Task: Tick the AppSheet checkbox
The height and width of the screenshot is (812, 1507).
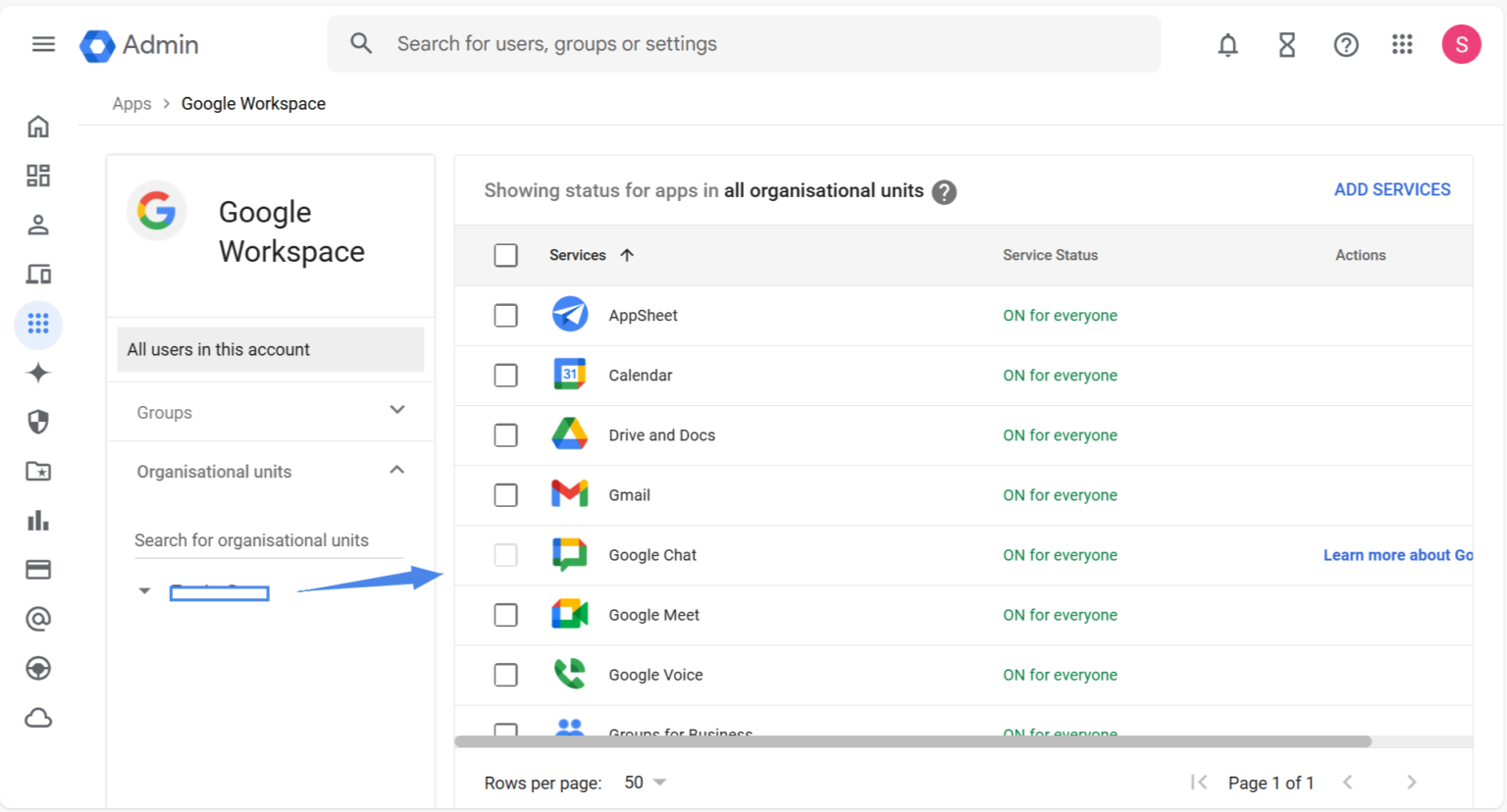Action: coord(506,315)
